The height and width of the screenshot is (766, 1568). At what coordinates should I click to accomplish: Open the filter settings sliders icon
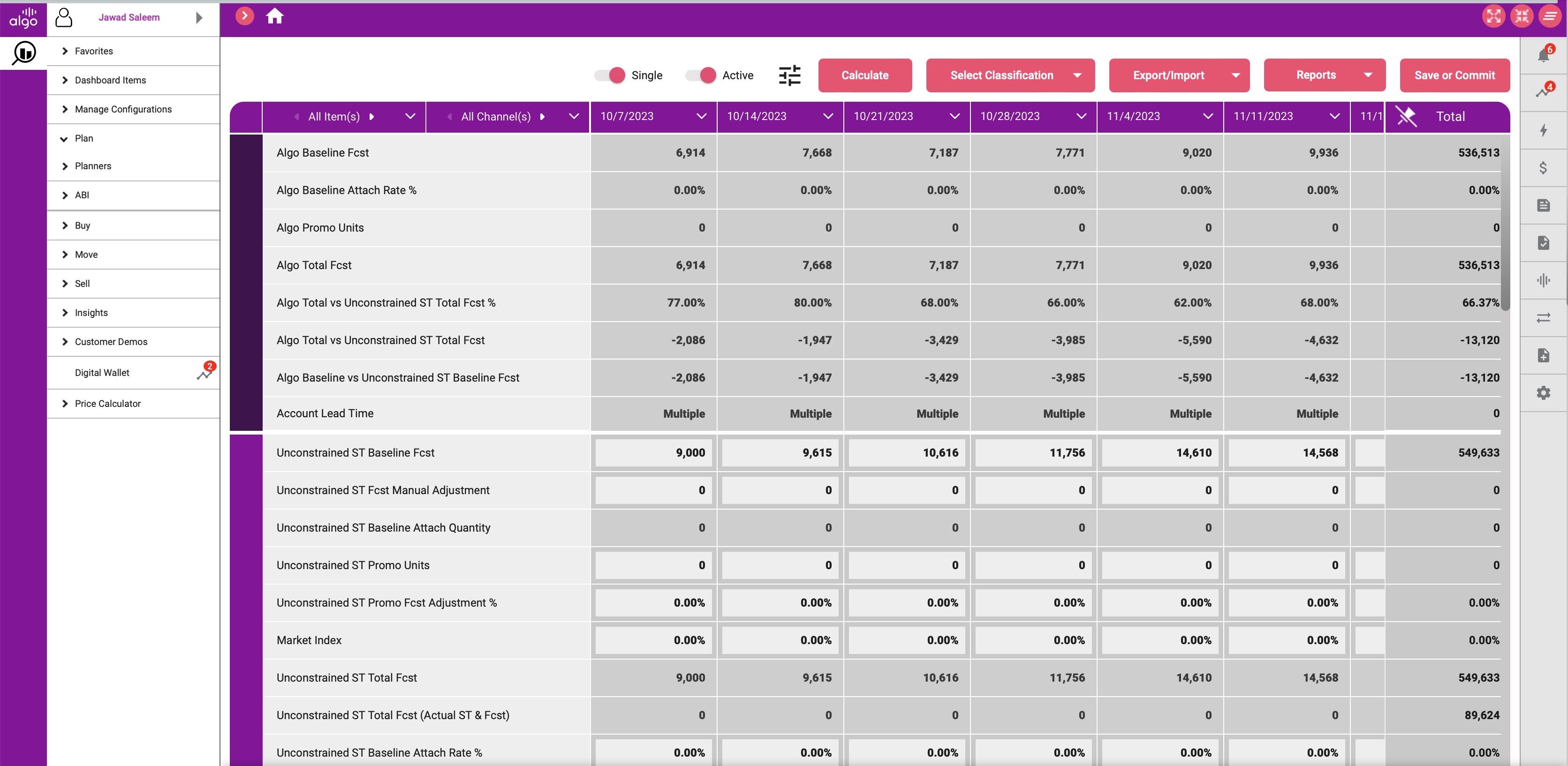click(x=789, y=75)
